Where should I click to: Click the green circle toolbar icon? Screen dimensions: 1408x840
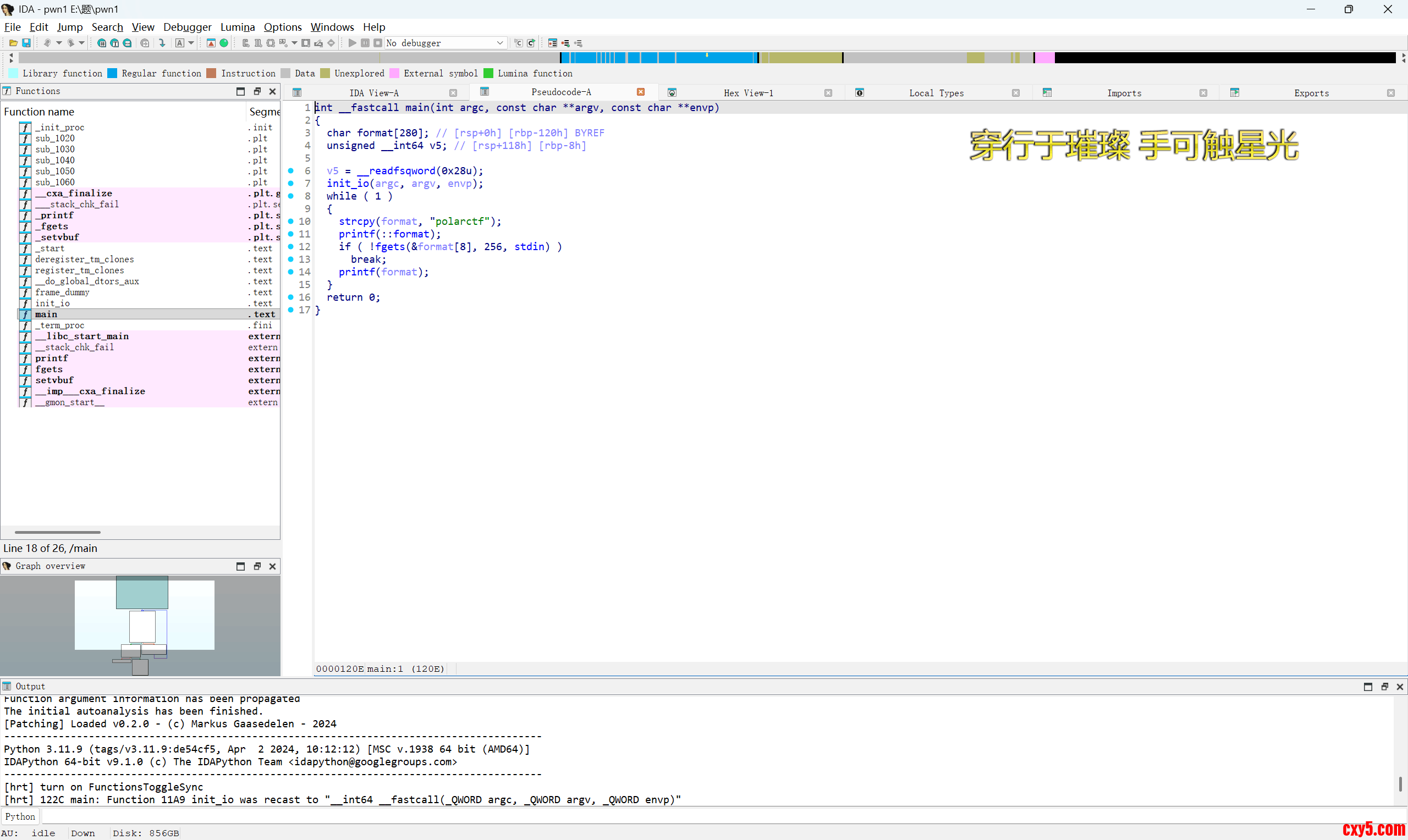pos(224,43)
